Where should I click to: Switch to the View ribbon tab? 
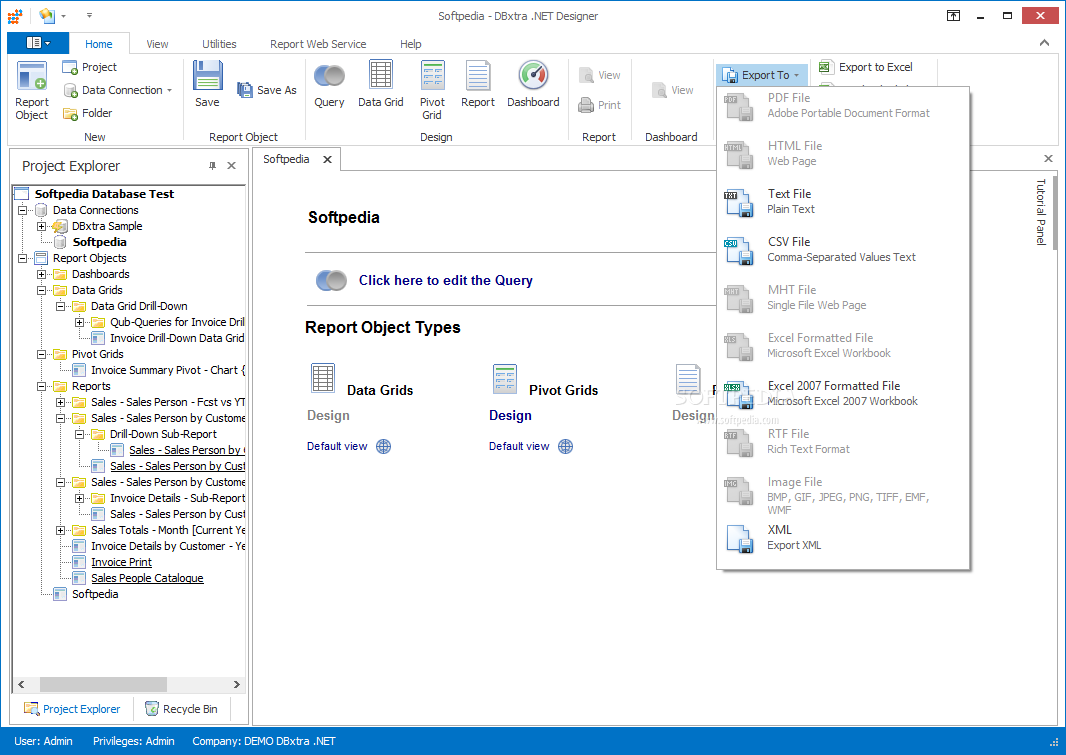pyautogui.click(x=157, y=43)
